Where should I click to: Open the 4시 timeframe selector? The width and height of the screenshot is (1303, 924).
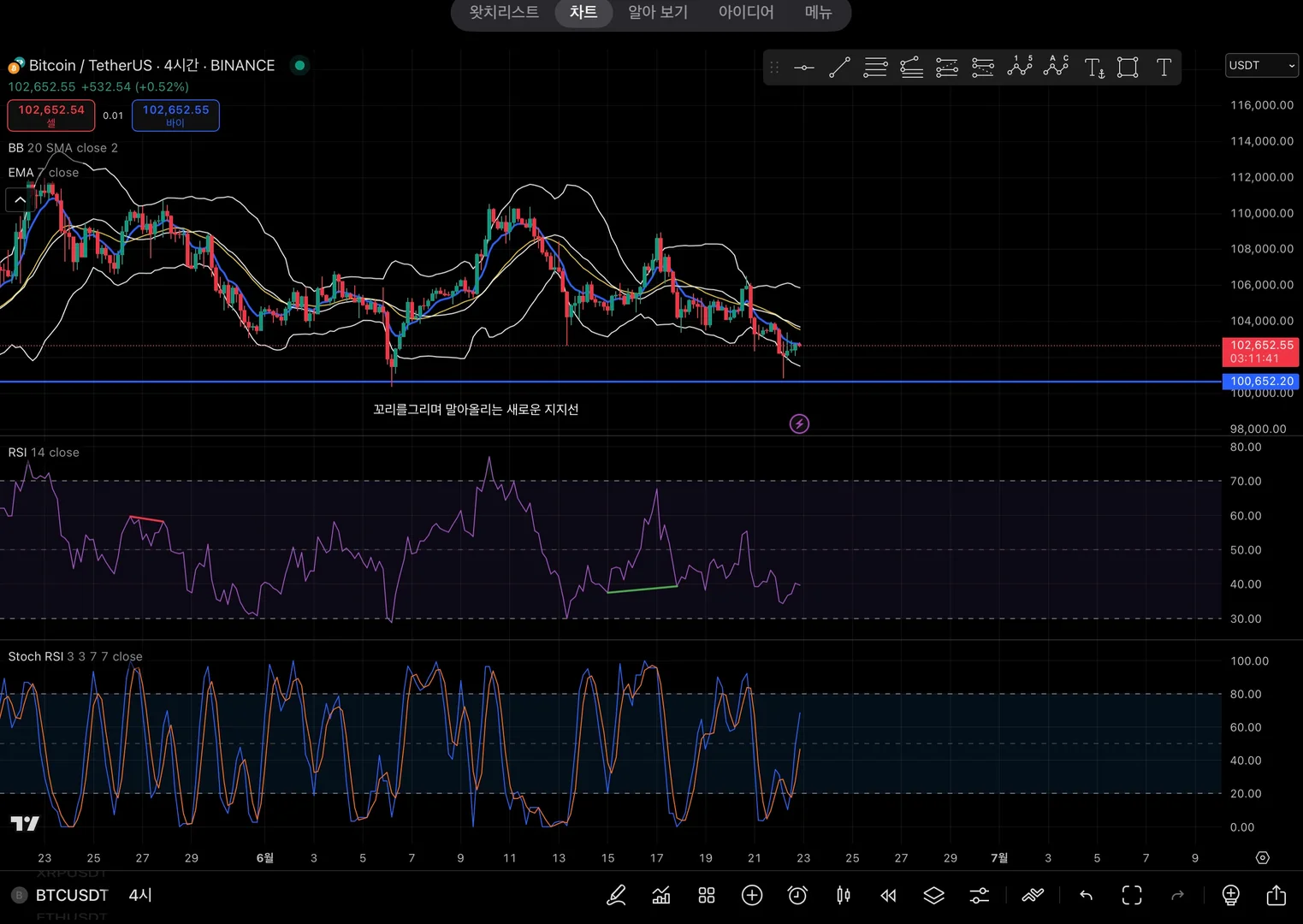click(x=140, y=895)
